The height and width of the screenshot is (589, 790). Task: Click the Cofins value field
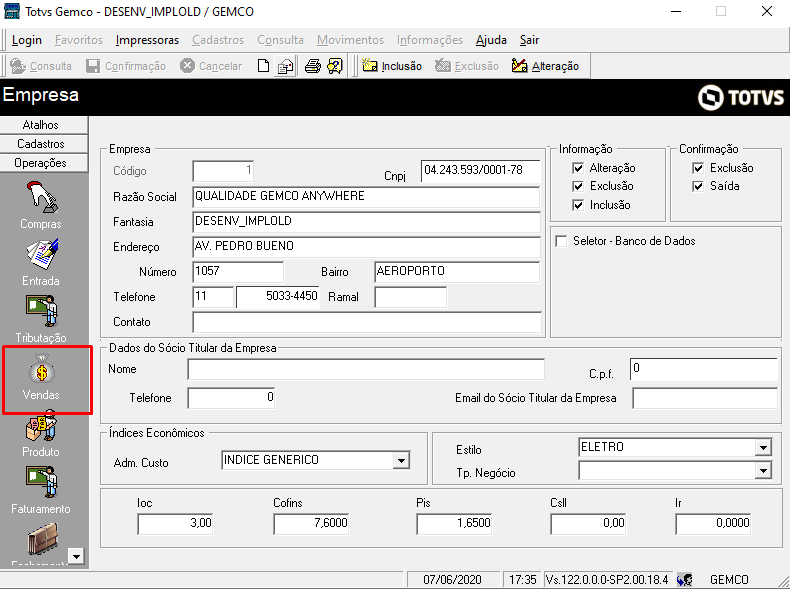tap(311, 524)
